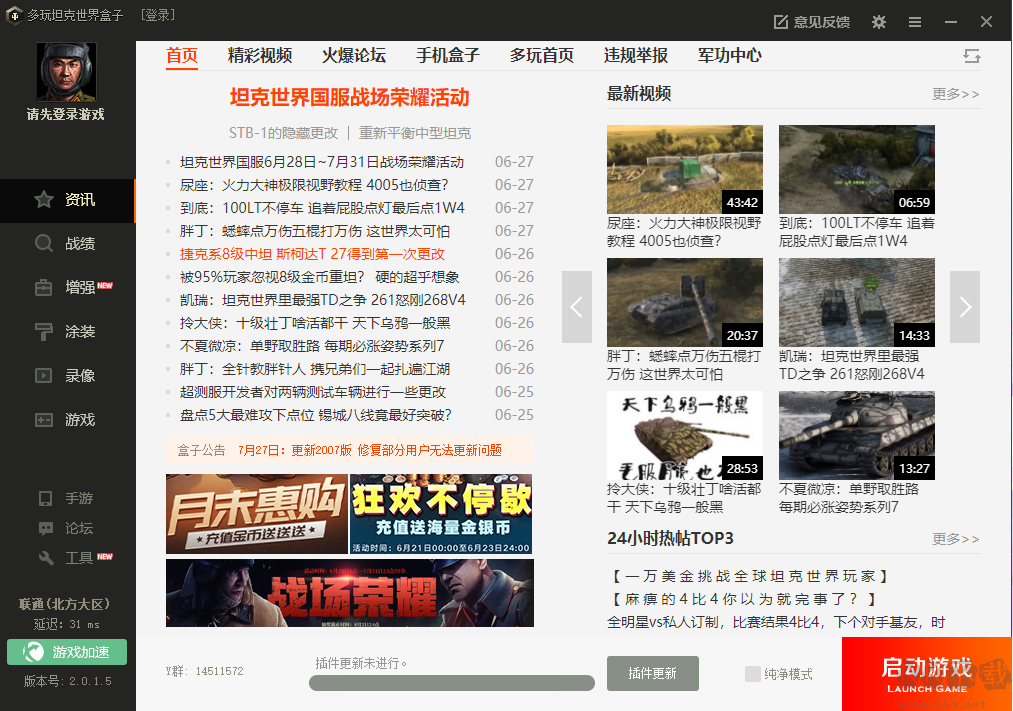Open the 游戏 gamepad icon section
The image size is (1013, 711).
pyautogui.click(x=67, y=420)
